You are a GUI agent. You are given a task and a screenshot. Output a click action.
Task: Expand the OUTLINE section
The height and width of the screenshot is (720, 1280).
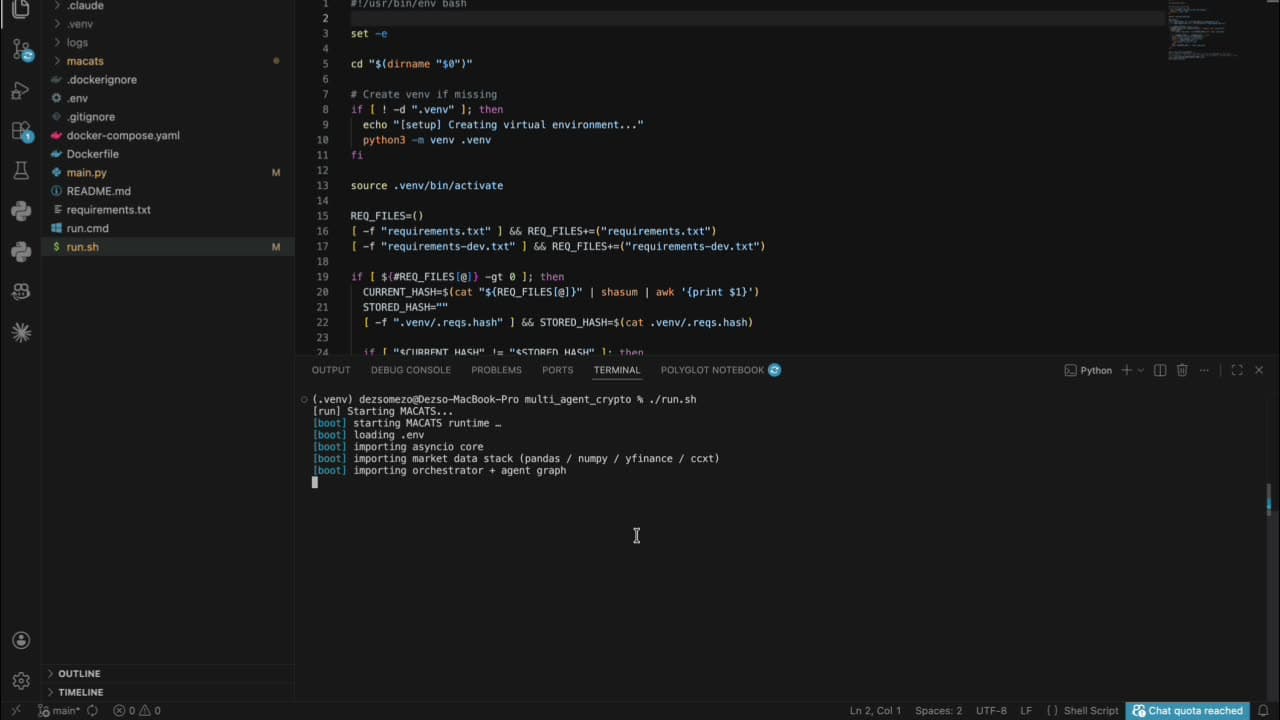(x=79, y=674)
